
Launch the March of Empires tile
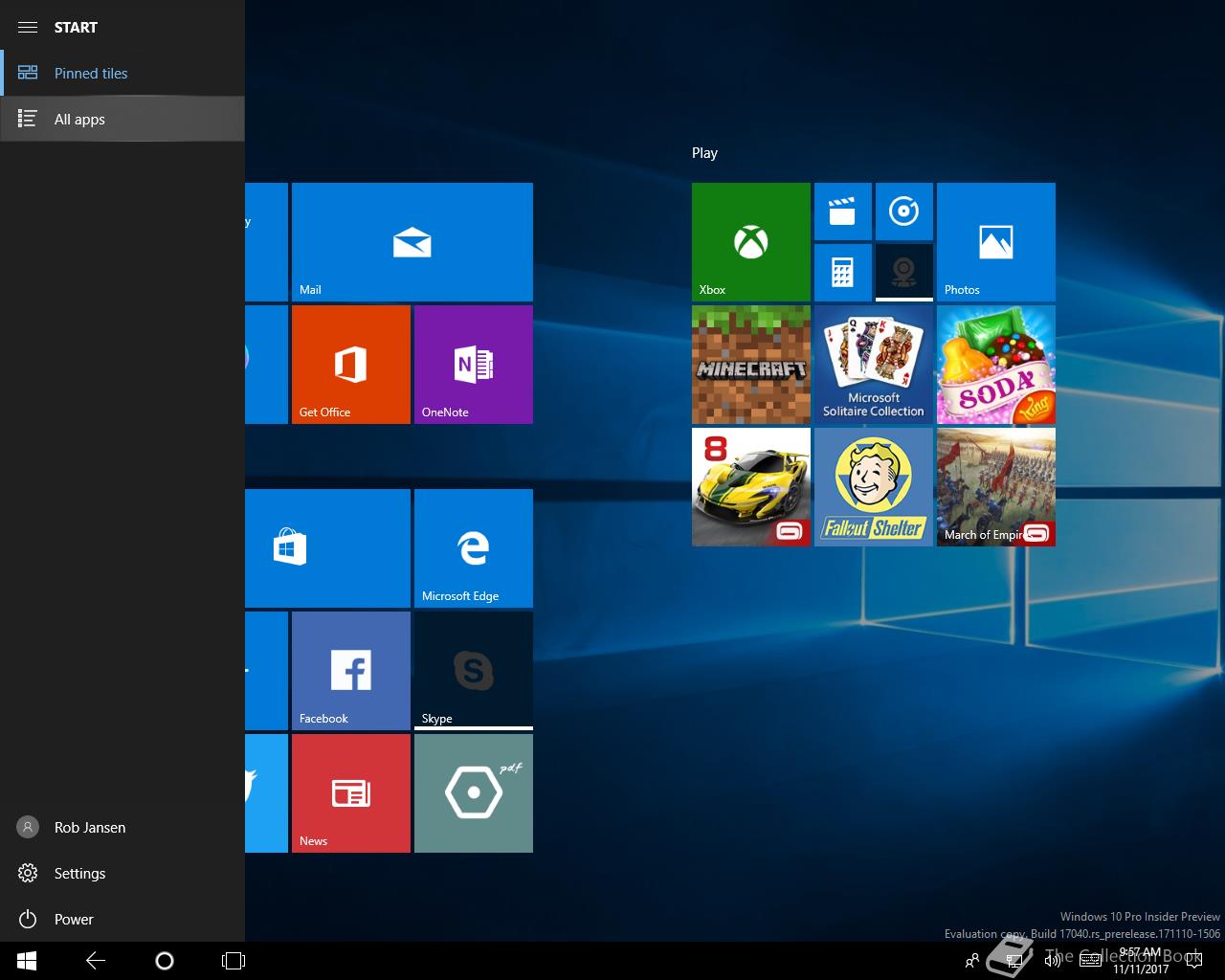(x=996, y=487)
